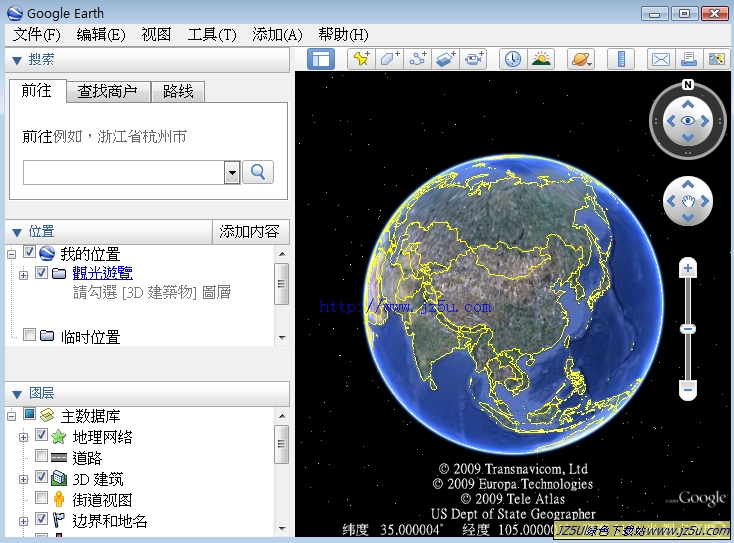Uncheck the 觀光遊覽 folder checkbox
The image size is (734, 543).
[41, 272]
